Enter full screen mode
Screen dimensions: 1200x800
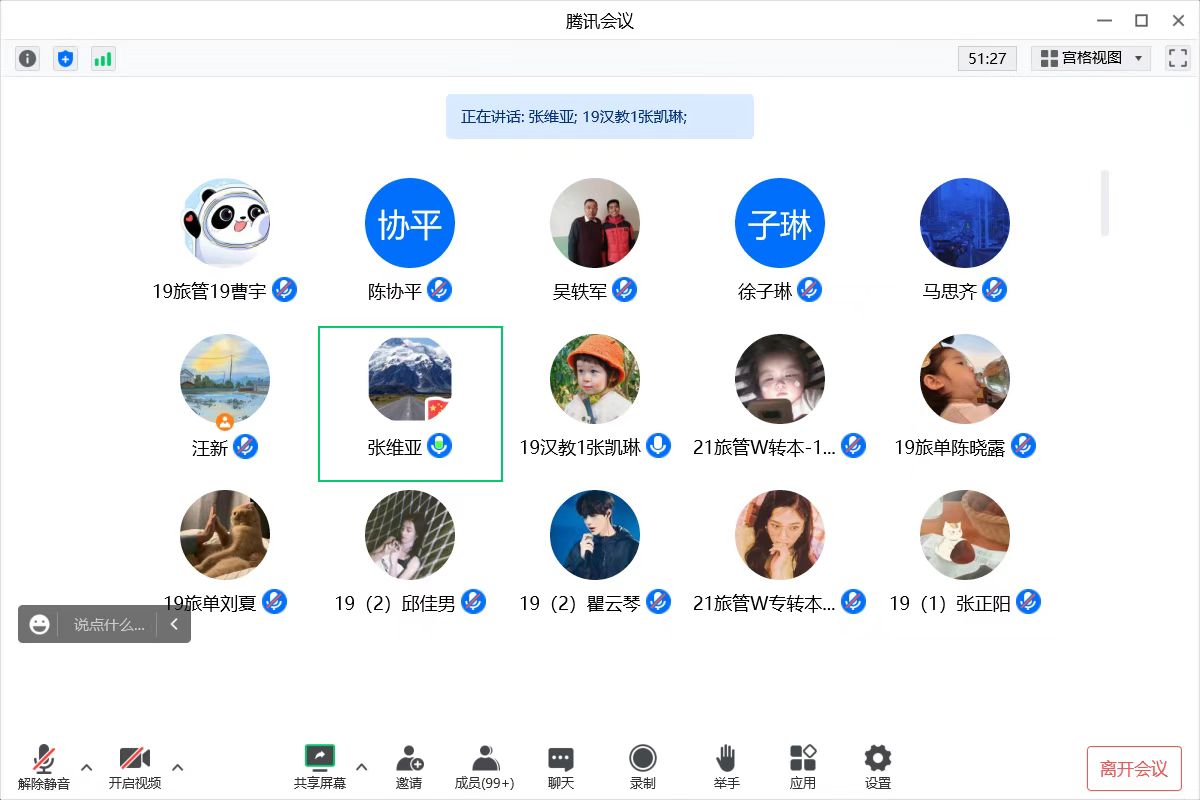pos(1177,58)
